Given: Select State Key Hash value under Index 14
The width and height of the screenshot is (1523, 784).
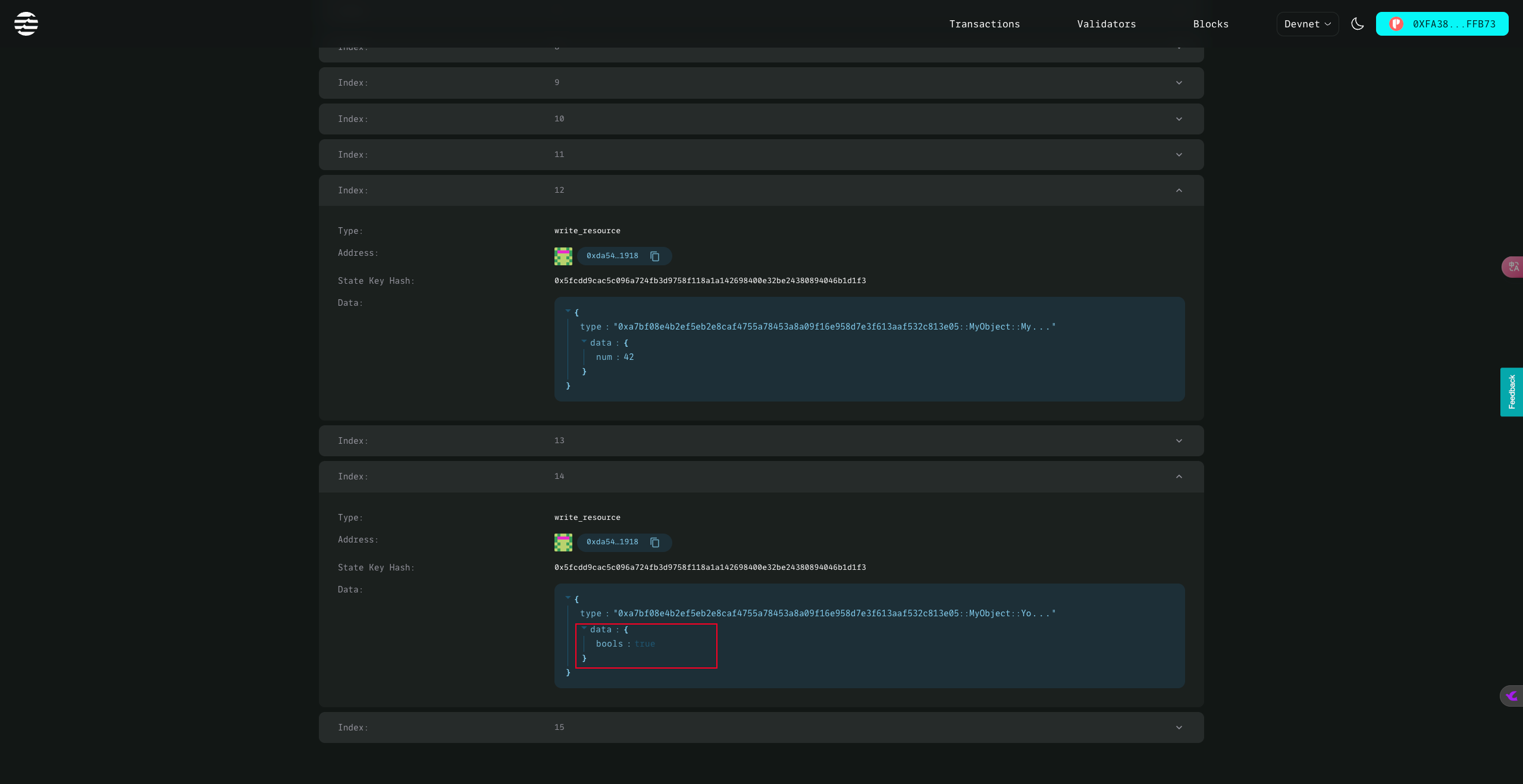Looking at the screenshot, I should click(x=710, y=567).
